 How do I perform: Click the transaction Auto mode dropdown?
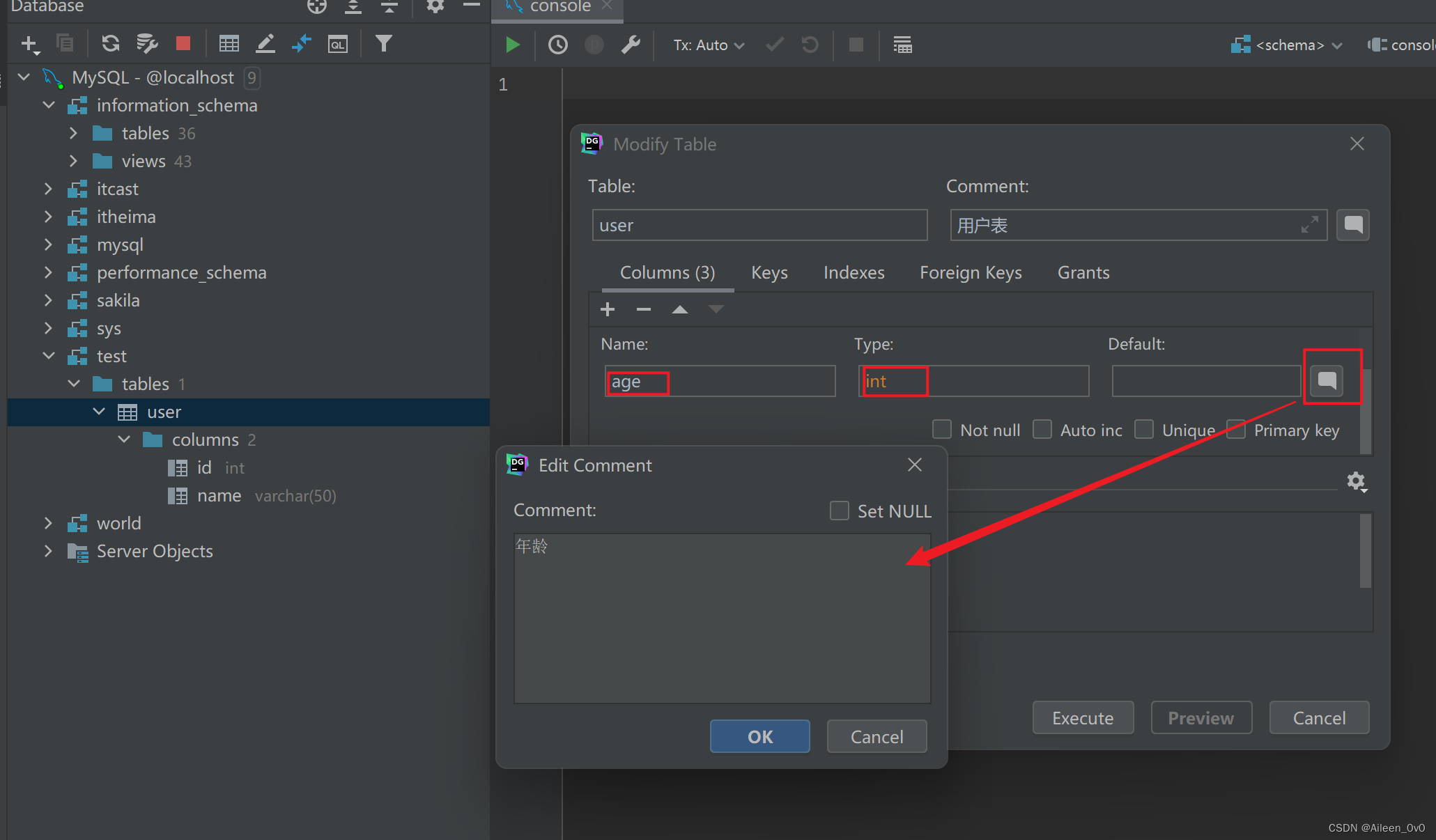[706, 45]
